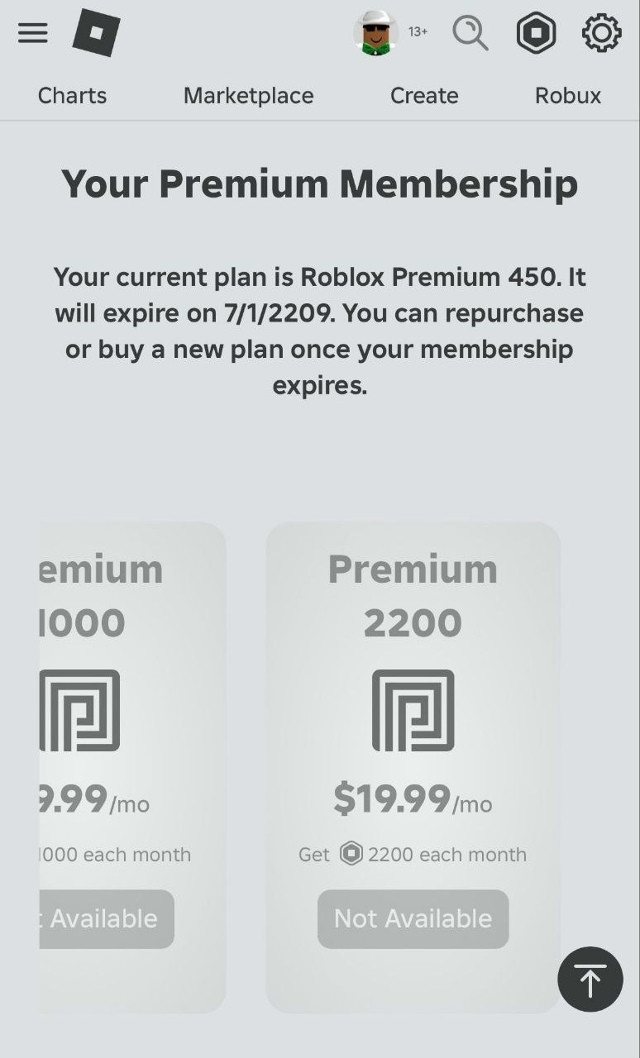Click the Roblox logo home icon

[x=96, y=32]
